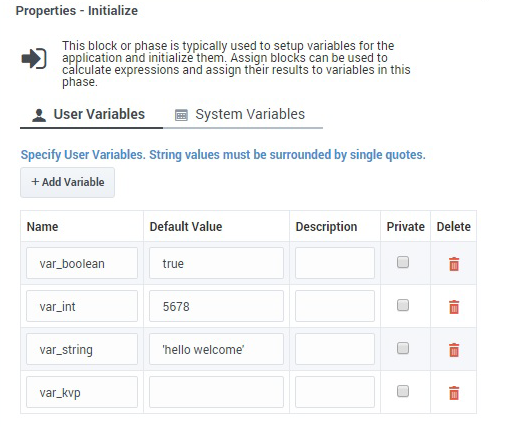Mark var_kvp as private
Viewport: 508px width, 427px height.
coord(403,391)
